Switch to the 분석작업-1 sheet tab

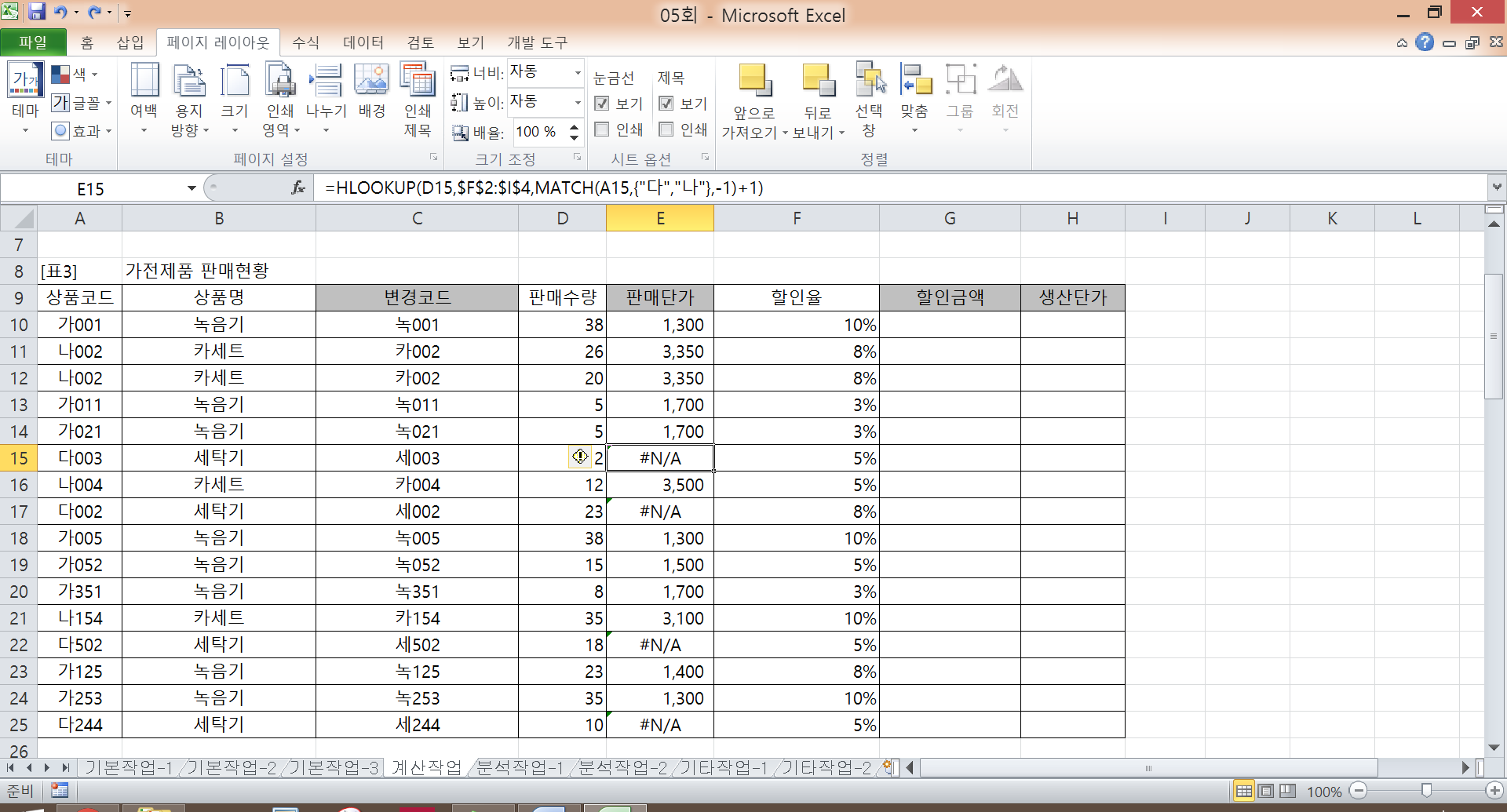520,767
